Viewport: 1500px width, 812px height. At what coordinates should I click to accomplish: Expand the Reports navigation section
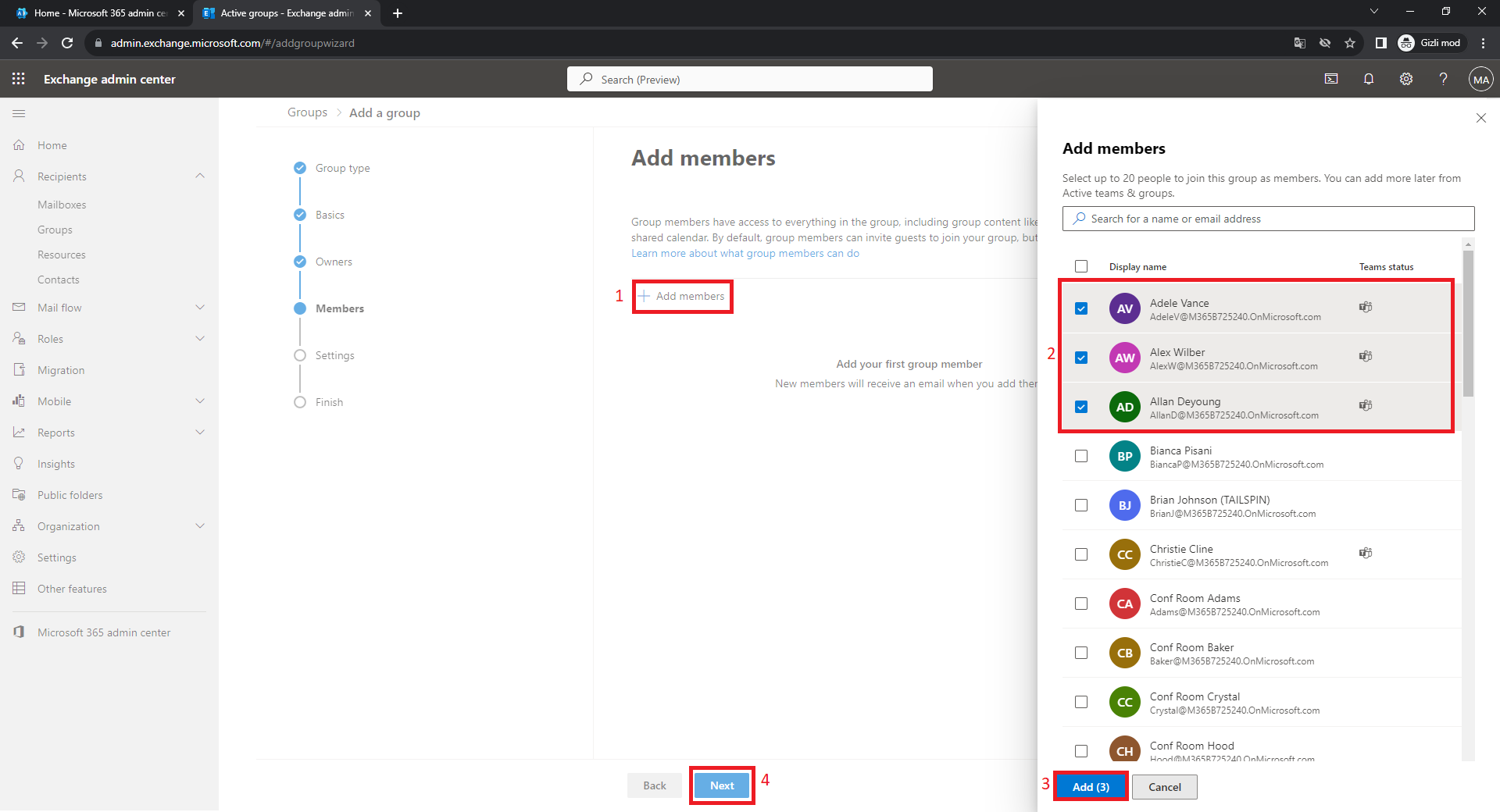click(x=200, y=433)
